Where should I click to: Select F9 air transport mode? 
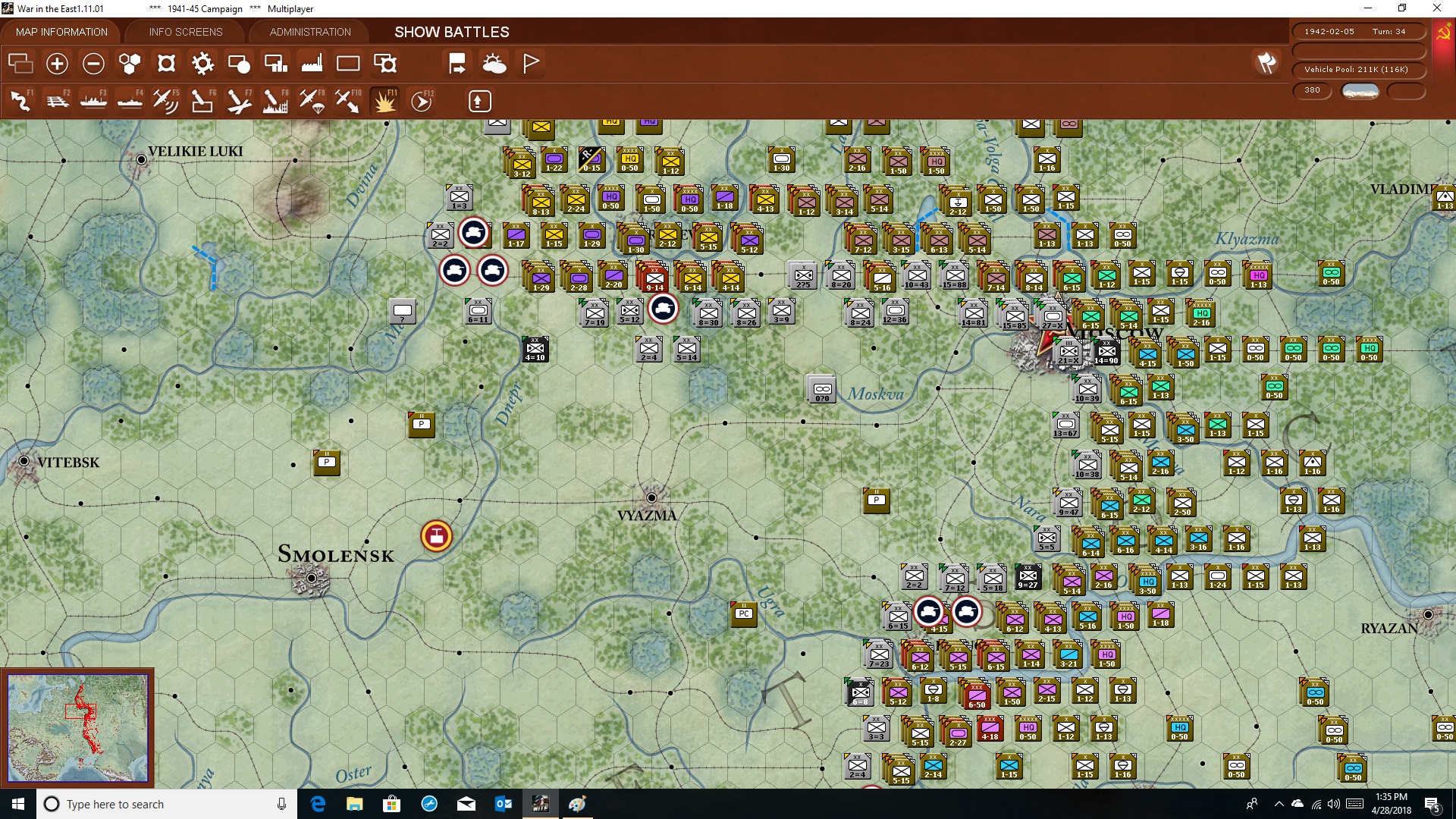click(x=312, y=101)
